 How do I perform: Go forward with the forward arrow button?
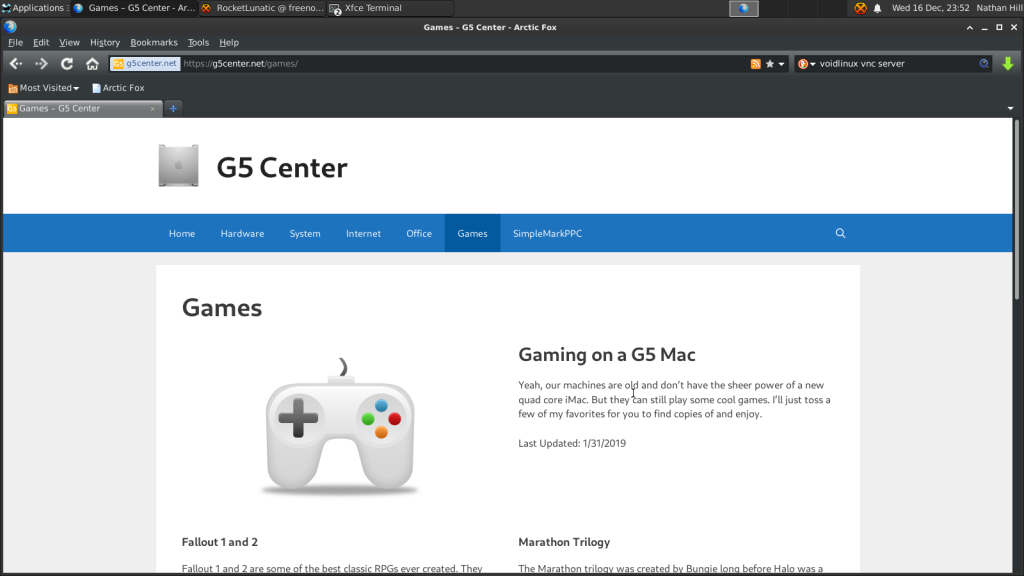click(41, 63)
